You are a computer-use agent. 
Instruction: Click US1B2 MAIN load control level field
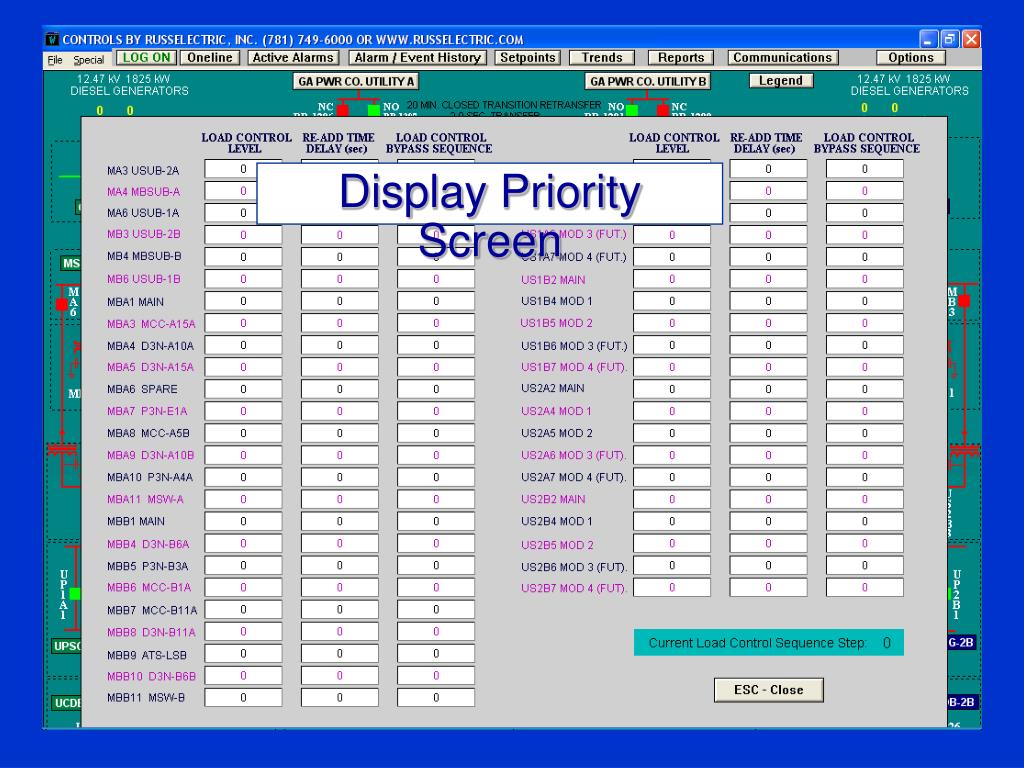coord(672,280)
